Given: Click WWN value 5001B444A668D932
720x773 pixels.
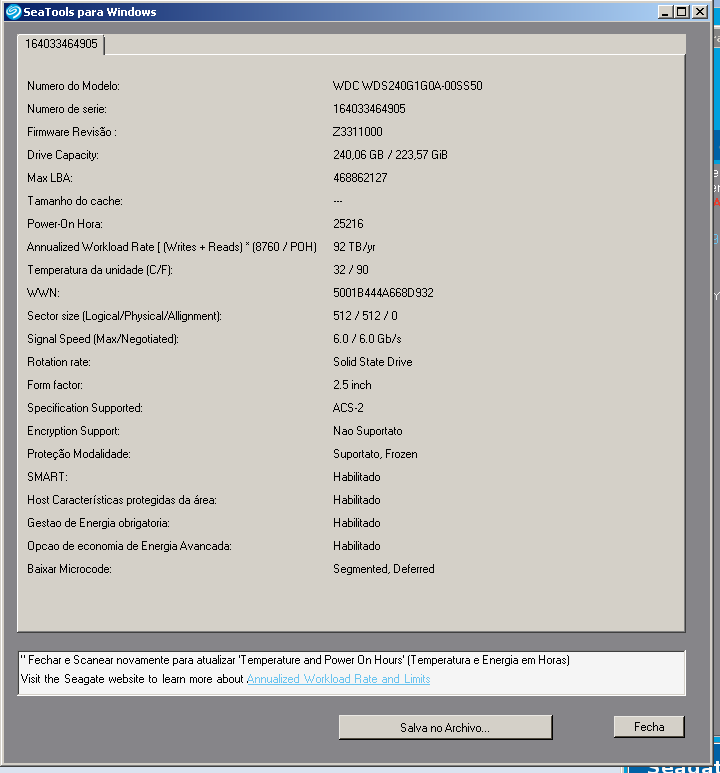Looking at the screenshot, I should click(383, 293).
